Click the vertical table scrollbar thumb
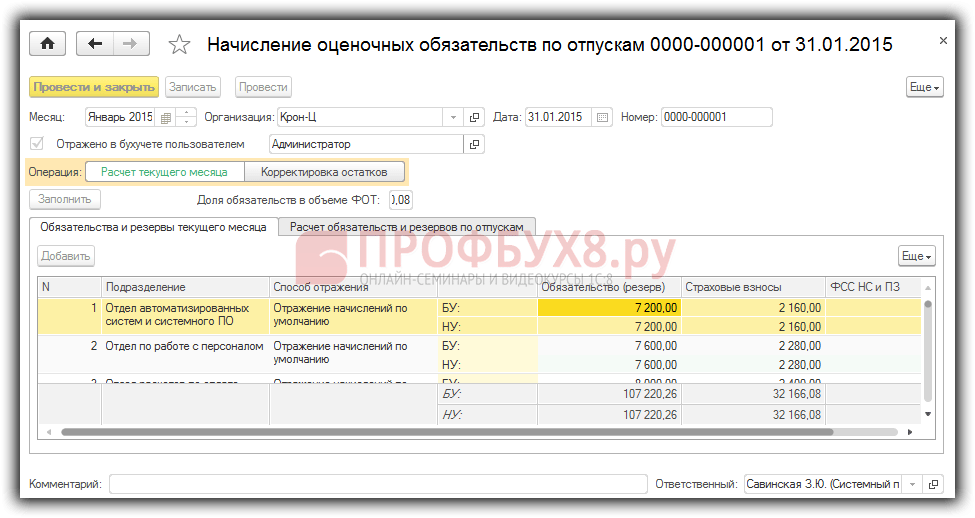Viewport: 975px width, 518px height. pyautogui.click(x=928, y=351)
